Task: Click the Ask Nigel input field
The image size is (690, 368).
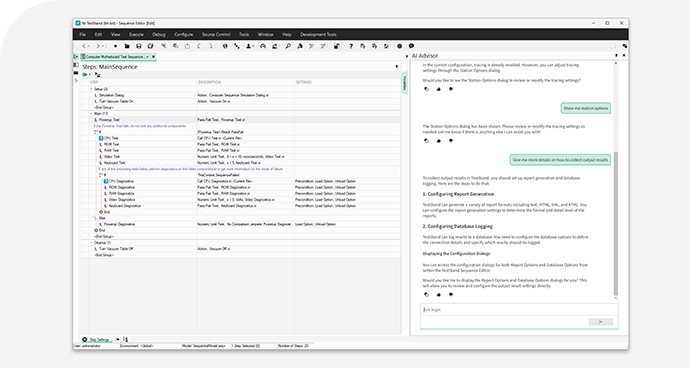Action: tap(519, 310)
